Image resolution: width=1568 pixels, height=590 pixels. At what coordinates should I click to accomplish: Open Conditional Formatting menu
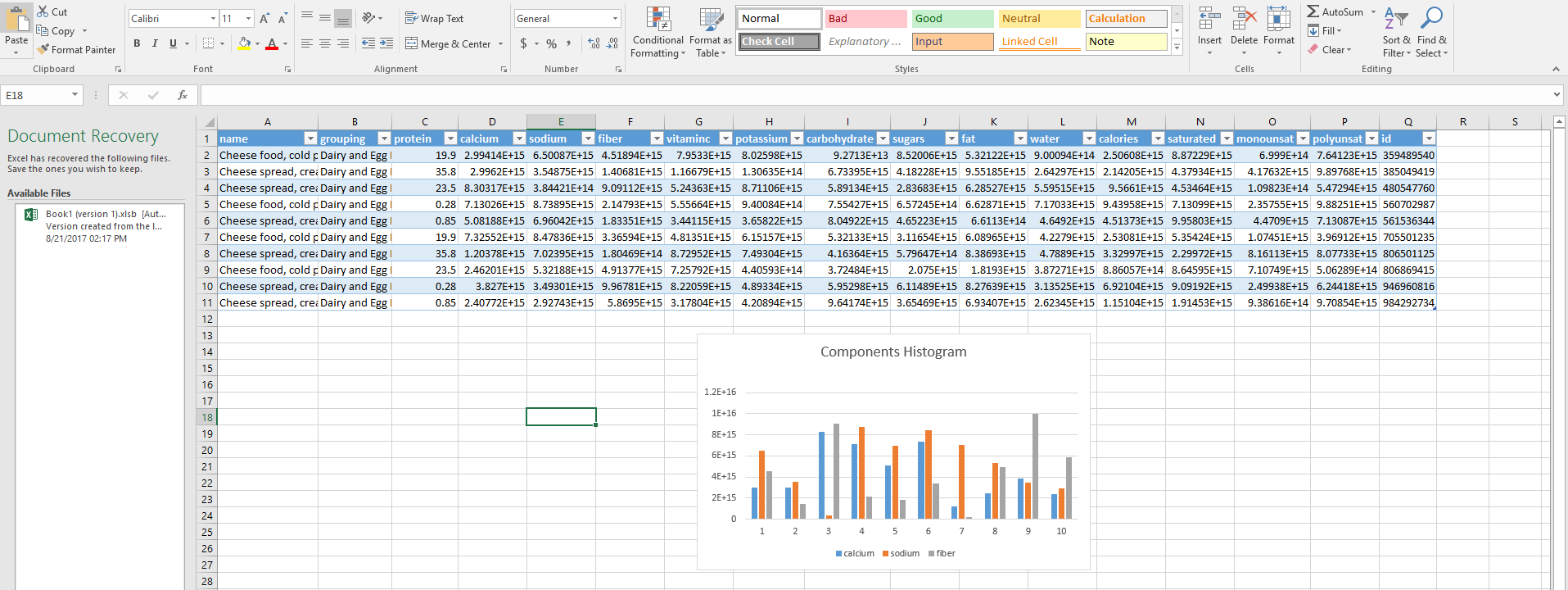658,33
